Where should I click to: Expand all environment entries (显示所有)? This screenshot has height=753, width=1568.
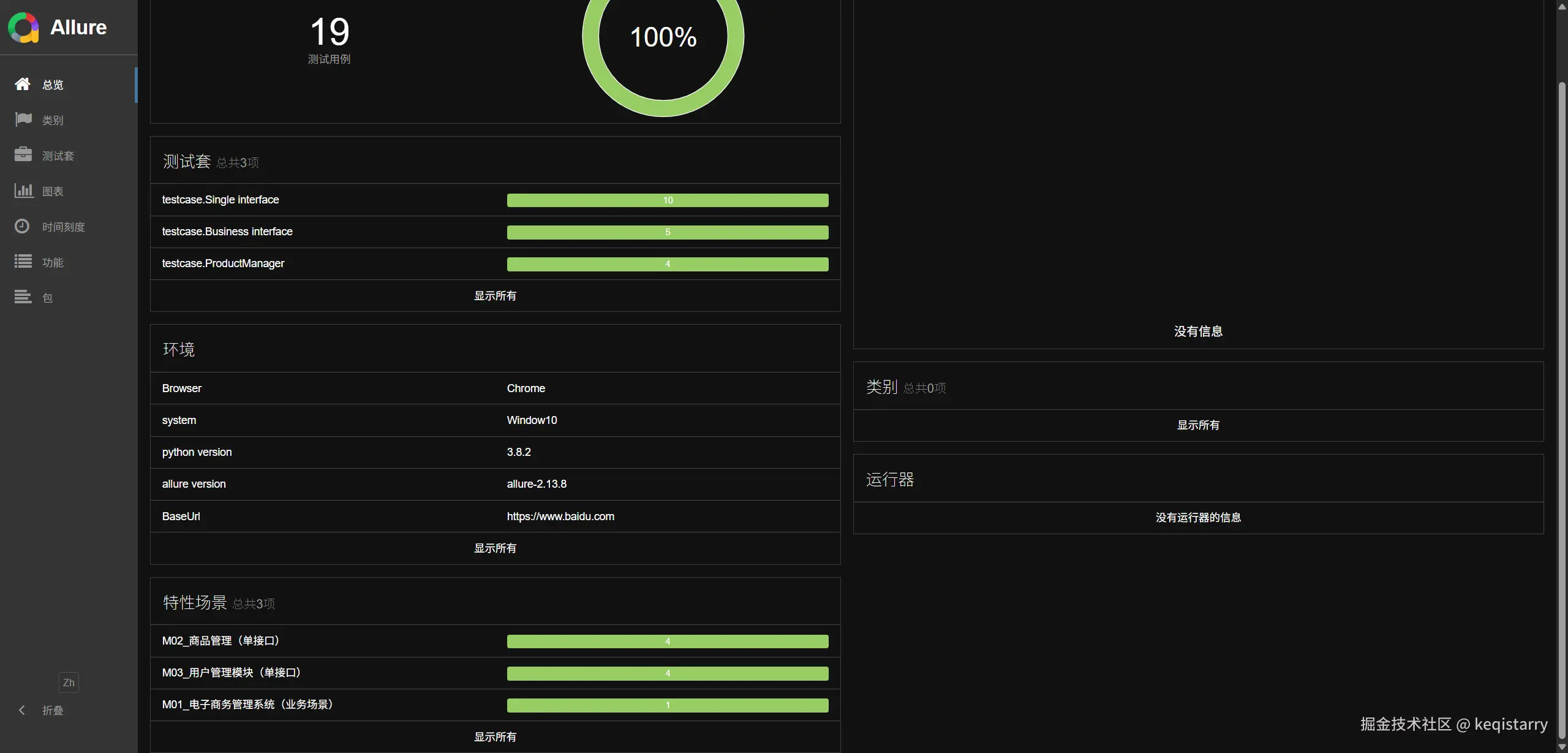click(x=495, y=548)
